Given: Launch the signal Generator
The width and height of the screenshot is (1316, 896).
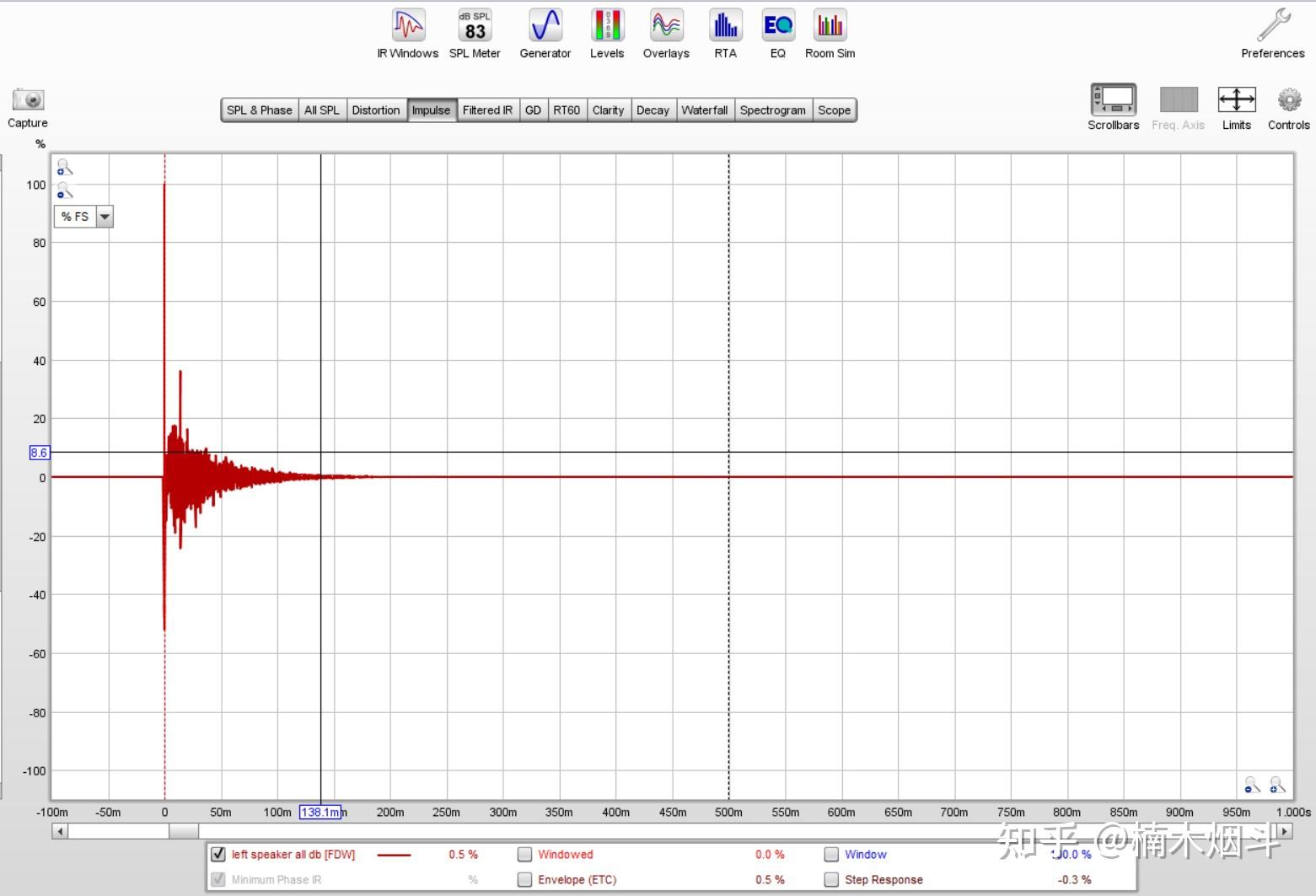Looking at the screenshot, I should pyautogui.click(x=545, y=34).
